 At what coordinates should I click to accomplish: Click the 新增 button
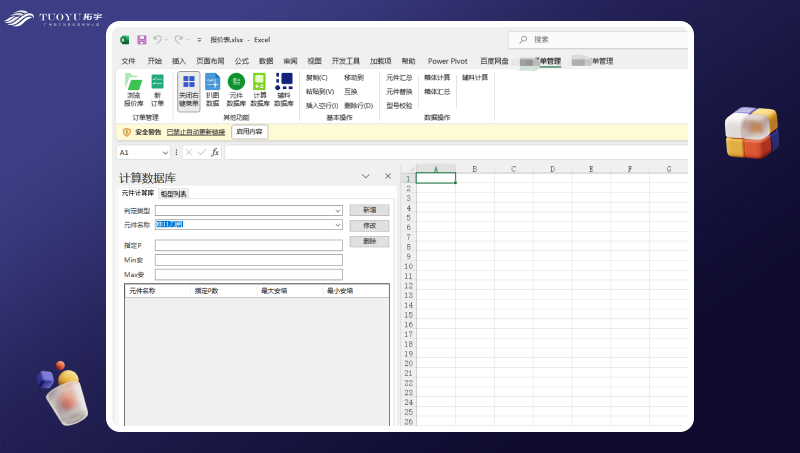[369, 210]
